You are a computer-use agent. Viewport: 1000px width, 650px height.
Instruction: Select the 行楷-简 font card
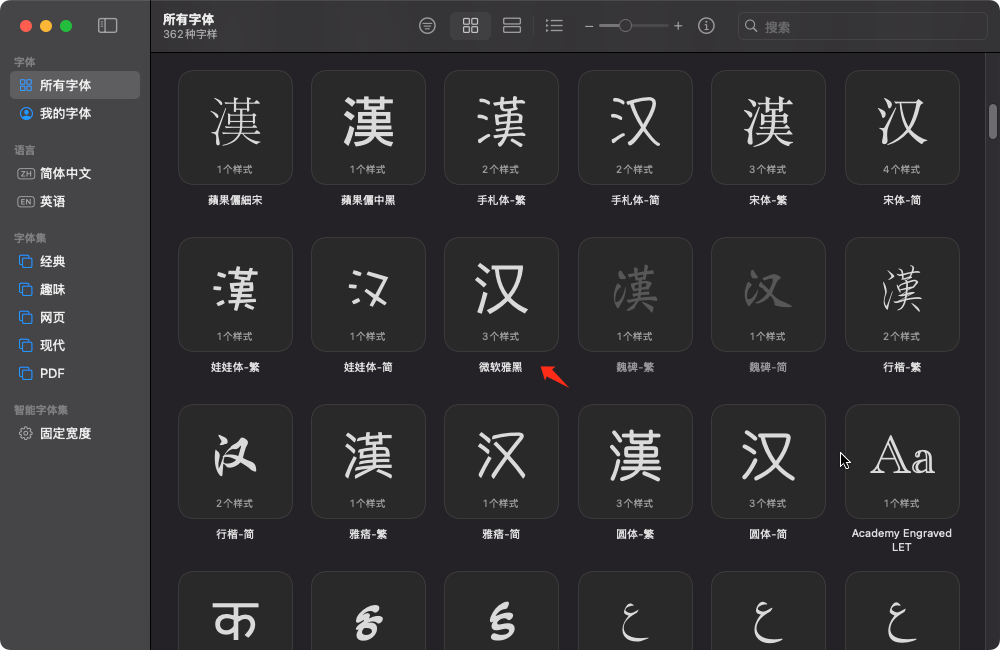click(235, 462)
